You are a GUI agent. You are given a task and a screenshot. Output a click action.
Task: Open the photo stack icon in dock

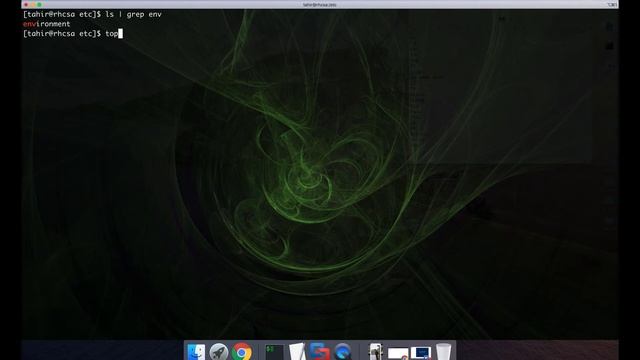(375, 352)
